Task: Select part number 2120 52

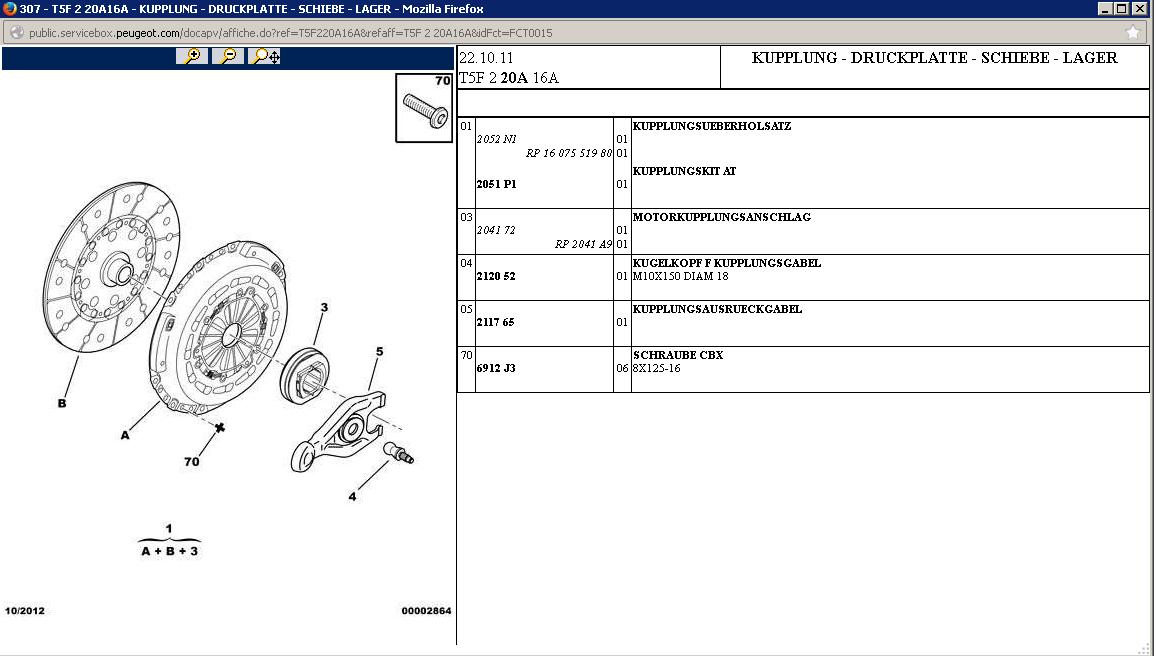Action: tap(496, 277)
